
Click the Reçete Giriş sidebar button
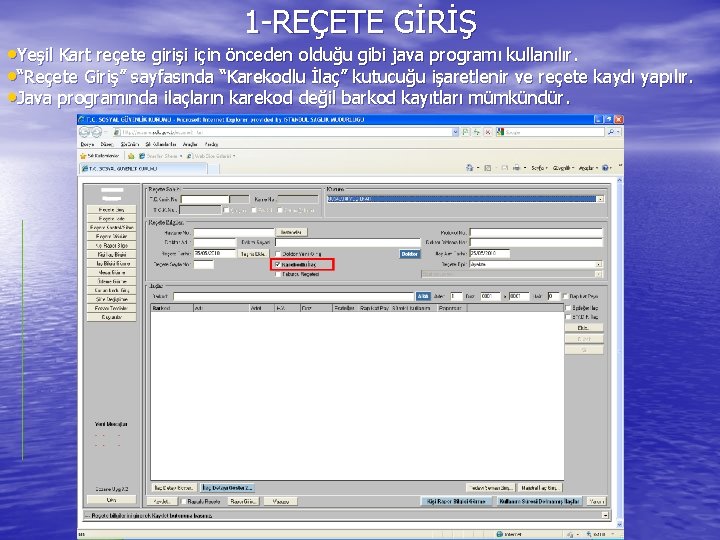(x=112, y=209)
